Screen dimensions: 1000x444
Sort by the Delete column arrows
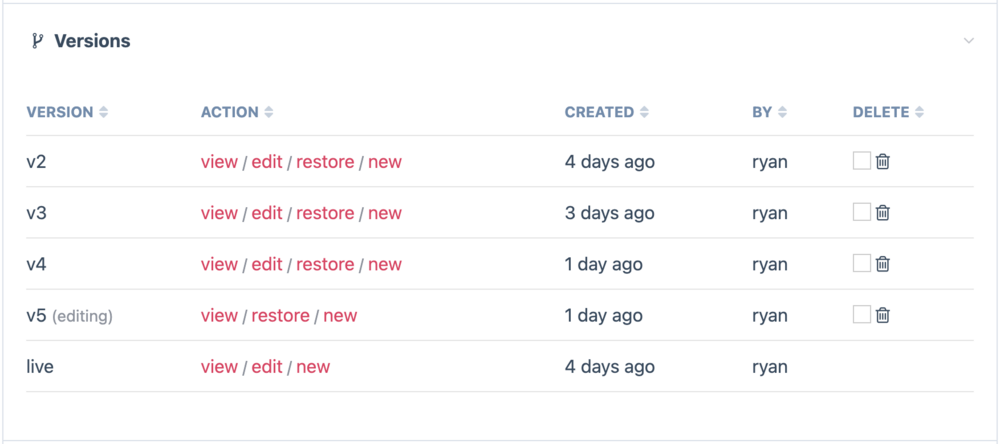click(x=919, y=113)
